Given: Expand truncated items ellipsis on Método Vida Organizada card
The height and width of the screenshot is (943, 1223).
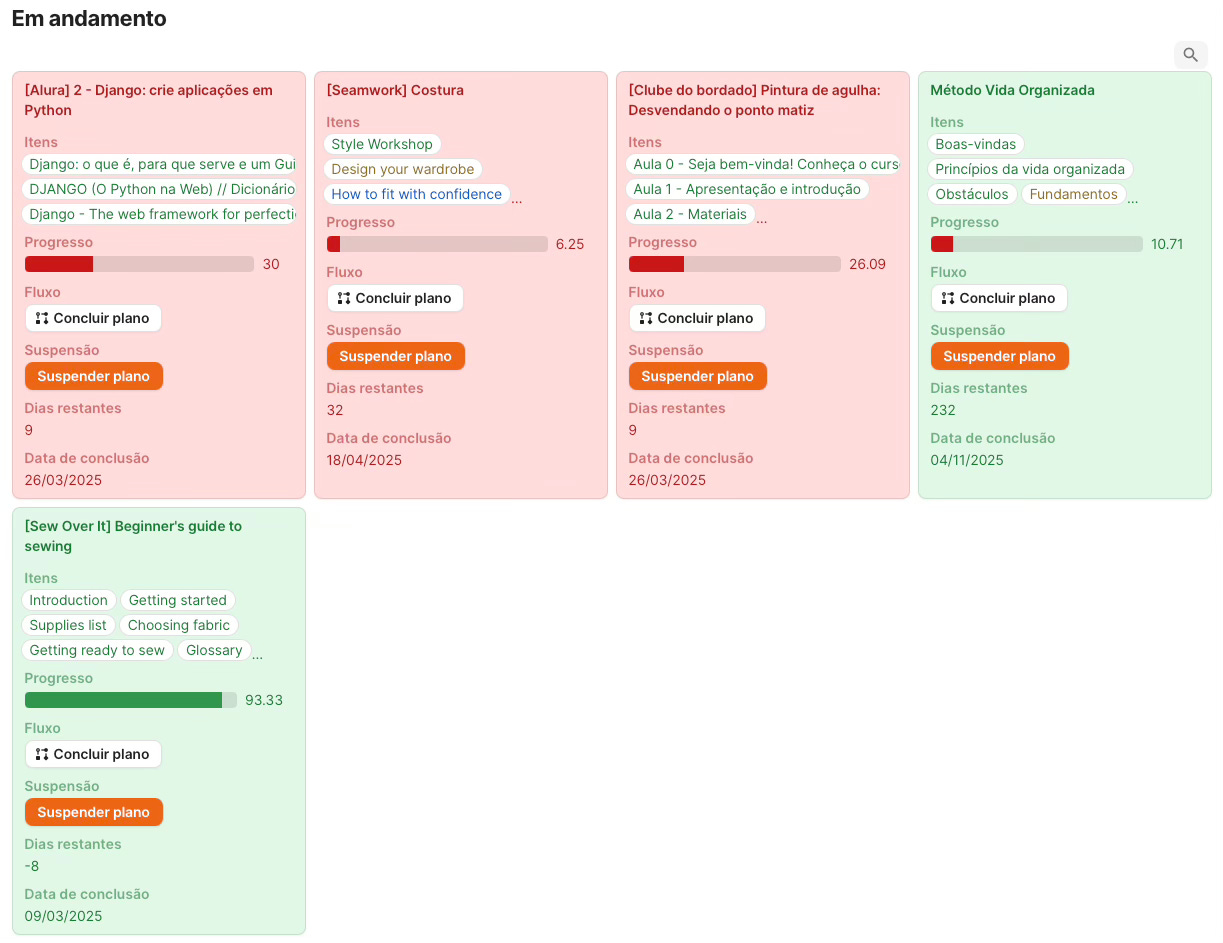Looking at the screenshot, I should (1133, 199).
